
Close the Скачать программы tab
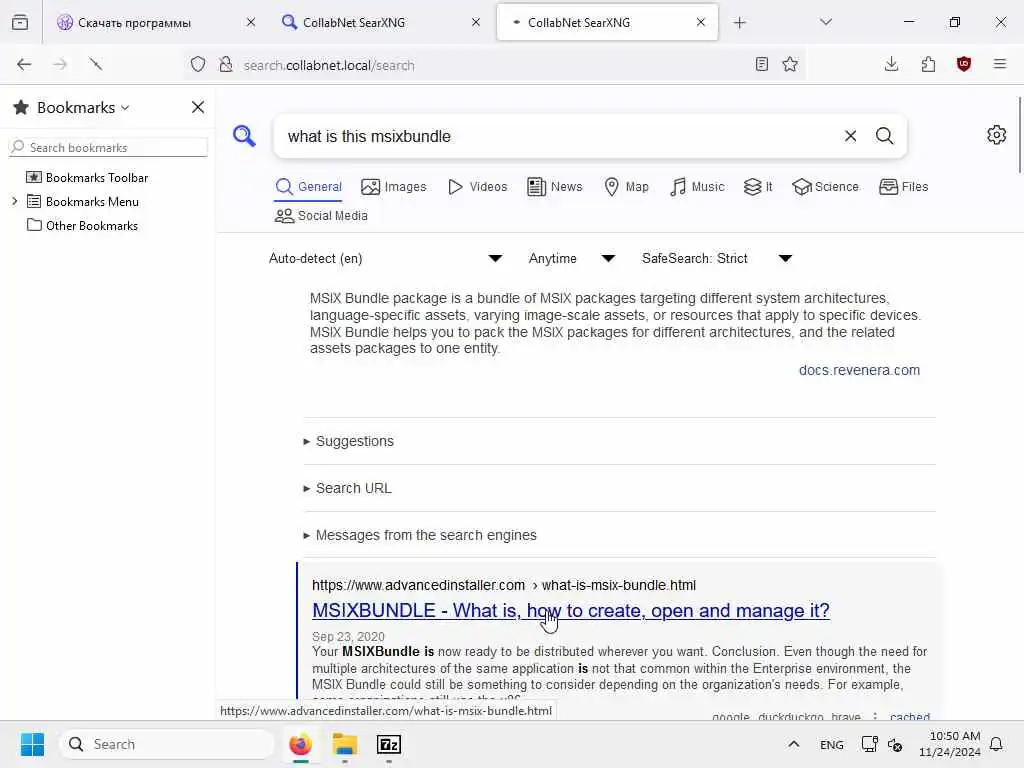[251, 22]
